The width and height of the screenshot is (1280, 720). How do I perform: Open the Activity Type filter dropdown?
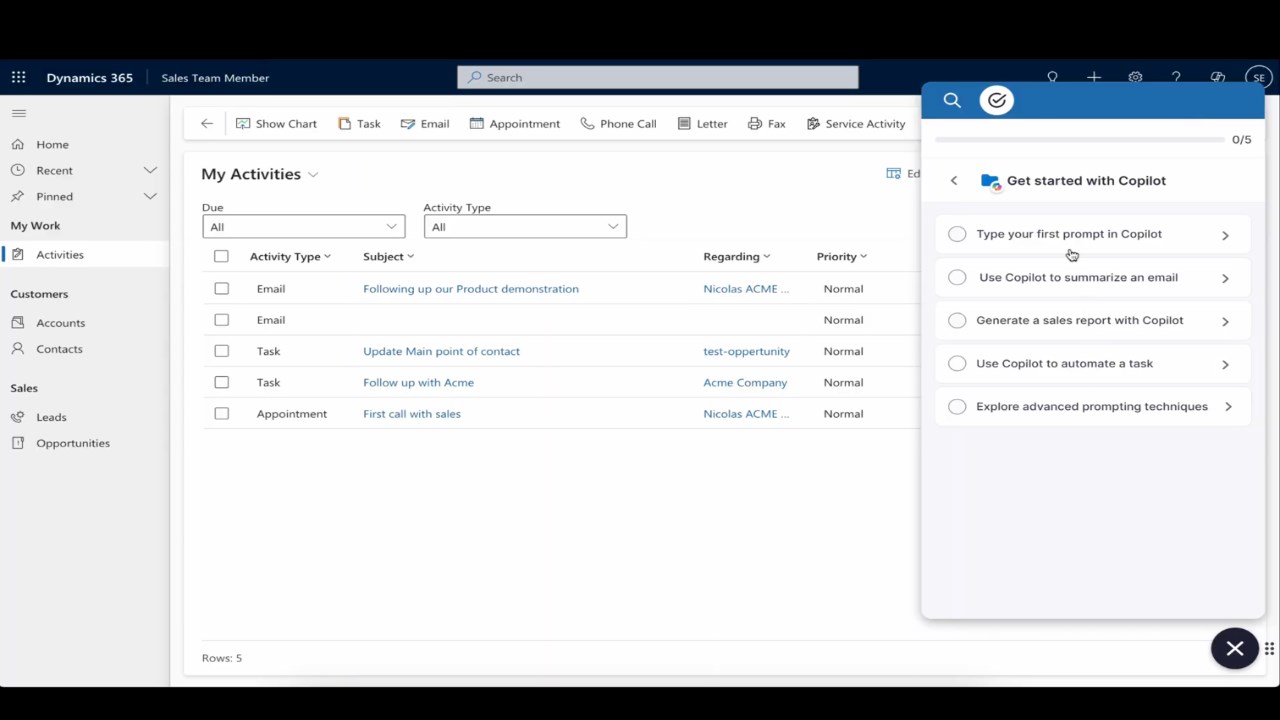[x=525, y=227]
